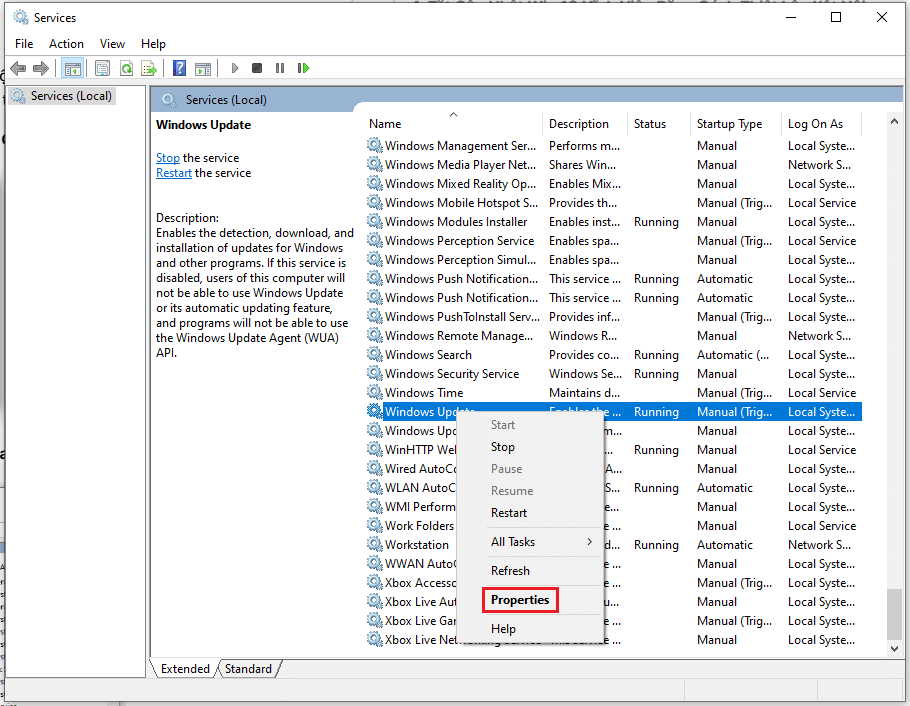Viewport: 910px width, 706px height.
Task: Toggle the Show/Hide Console Tree toolbar icon
Action: pyautogui.click(x=73, y=69)
